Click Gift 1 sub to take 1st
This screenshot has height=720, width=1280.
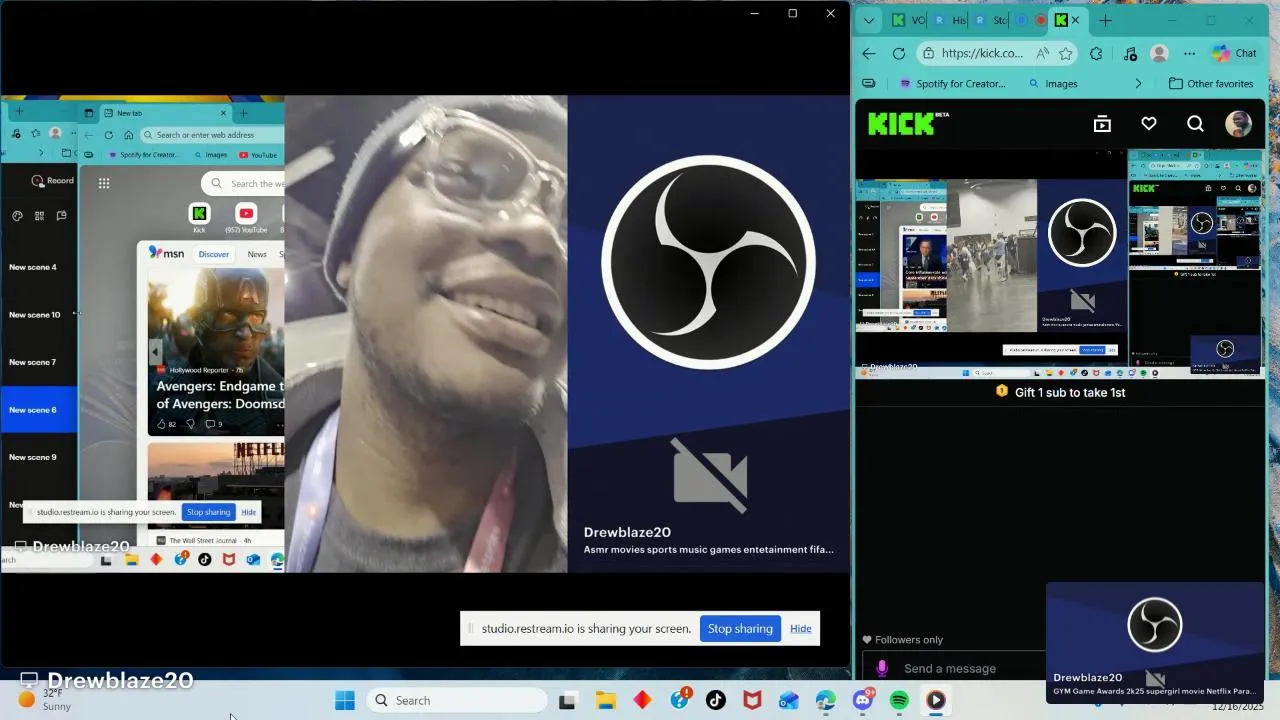pyautogui.click(x=1060, y=392)
